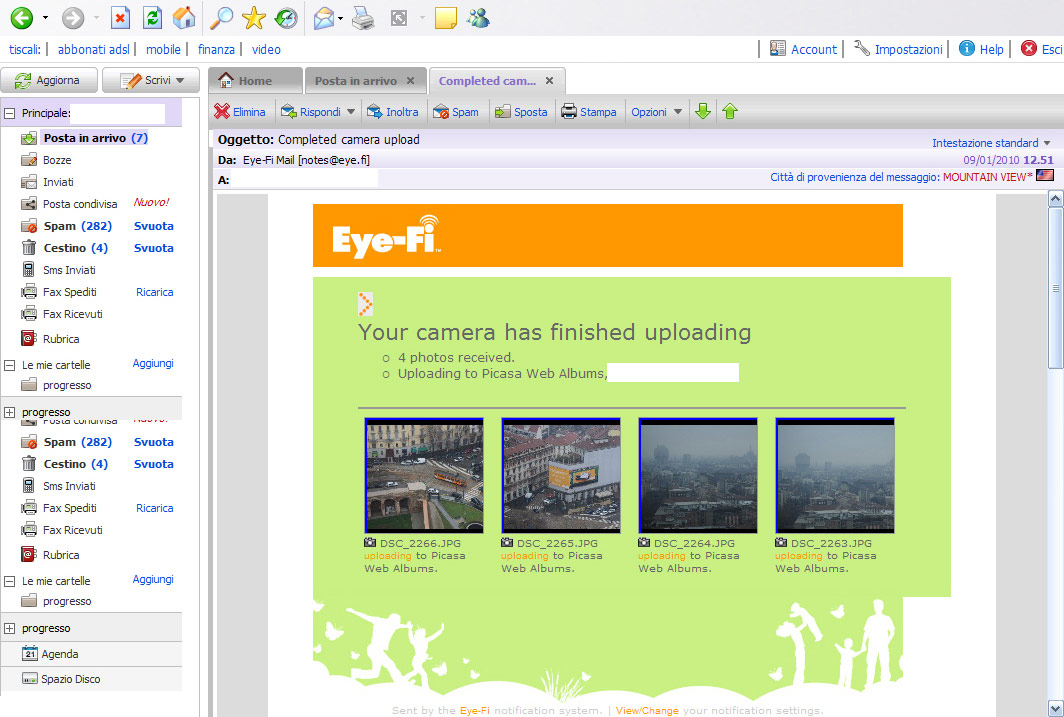Open the Scrivi compose dropdown
This screenshot has height=717, width=1064.
180,80
